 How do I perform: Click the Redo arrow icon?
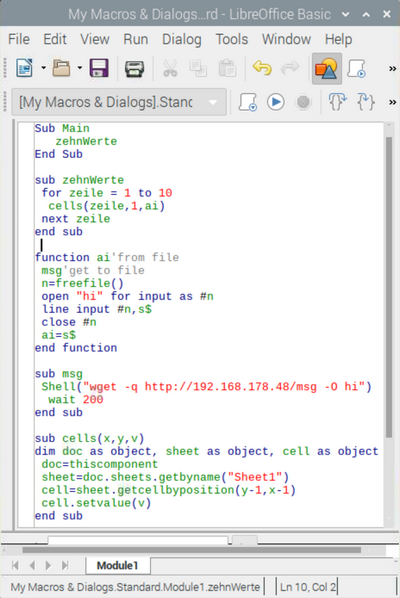tap(290, 68)
